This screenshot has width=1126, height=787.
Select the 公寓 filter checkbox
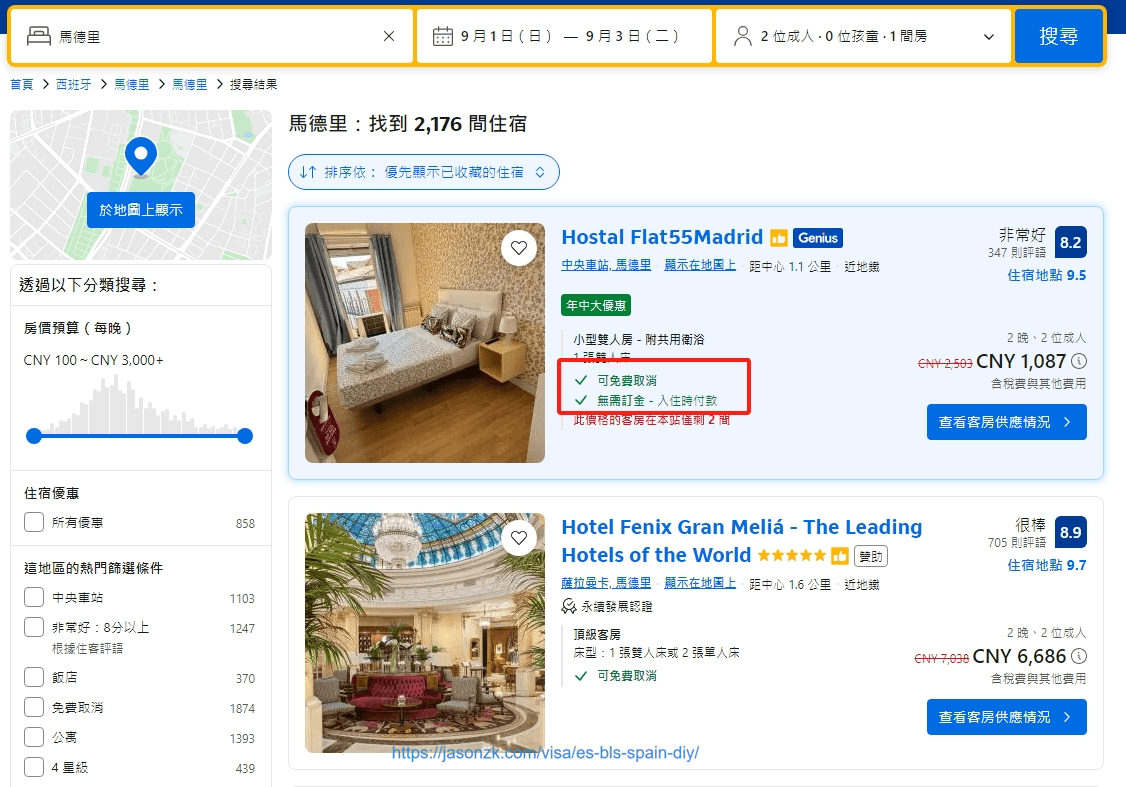(34, 737)
